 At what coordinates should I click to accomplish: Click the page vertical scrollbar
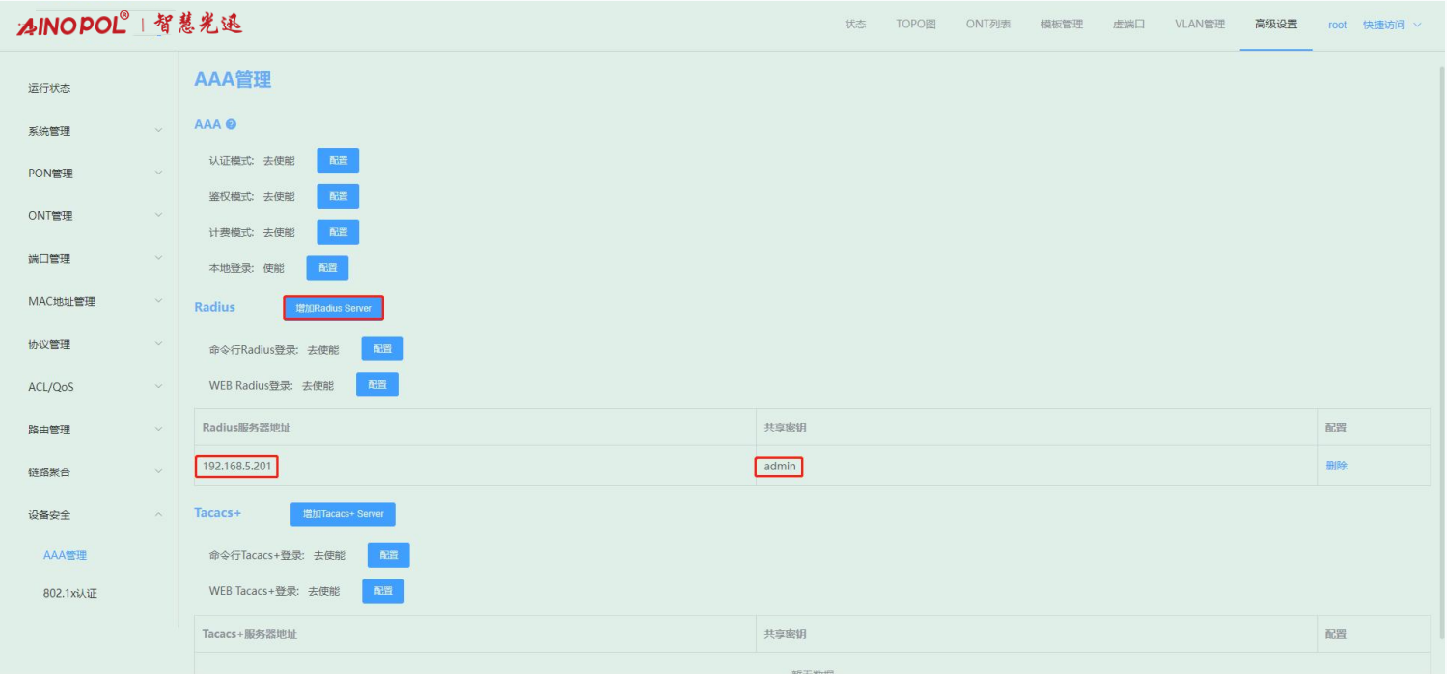click(x=1441, y=350)
